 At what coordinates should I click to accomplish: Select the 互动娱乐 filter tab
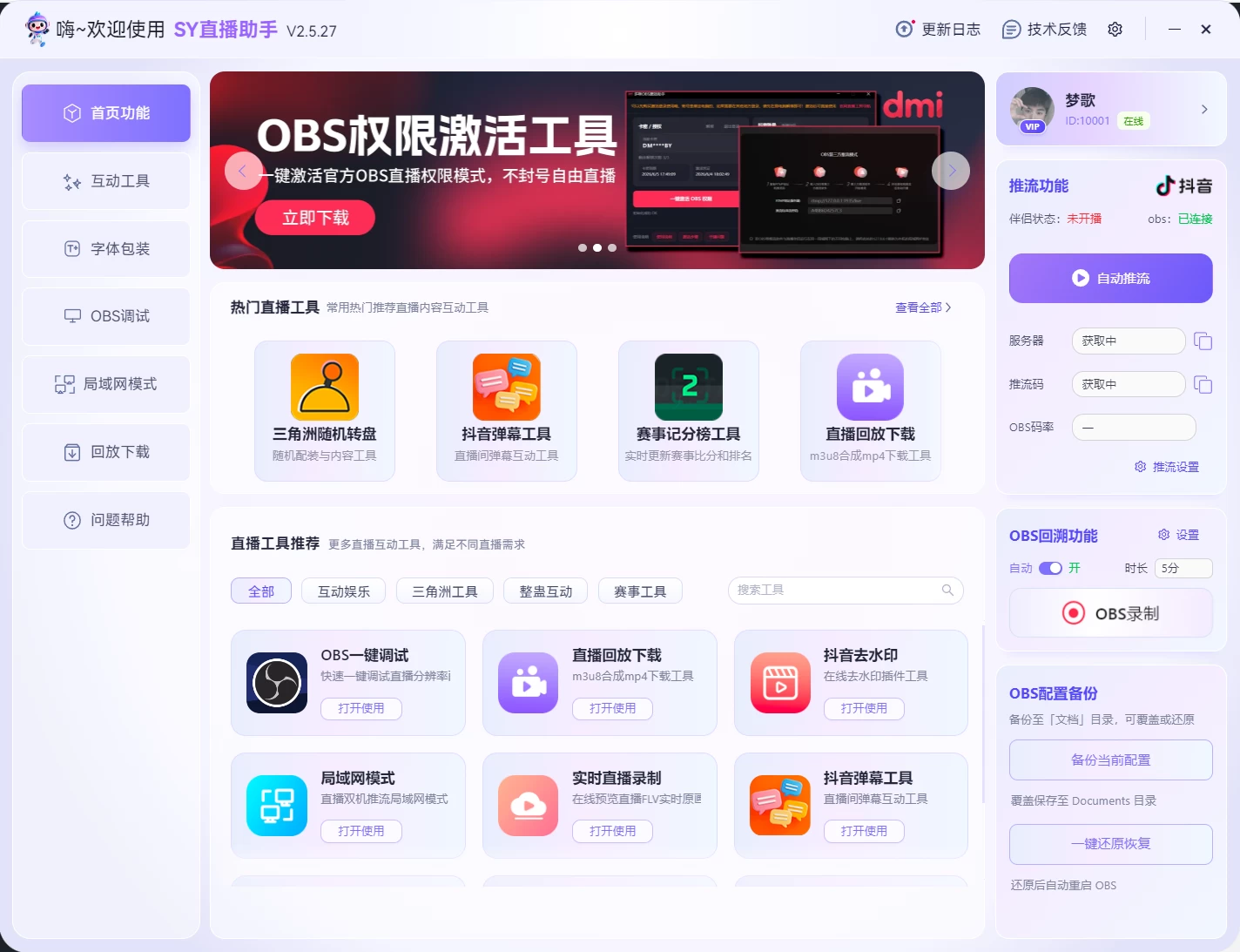pyautogui.click(x=344, y=591)
